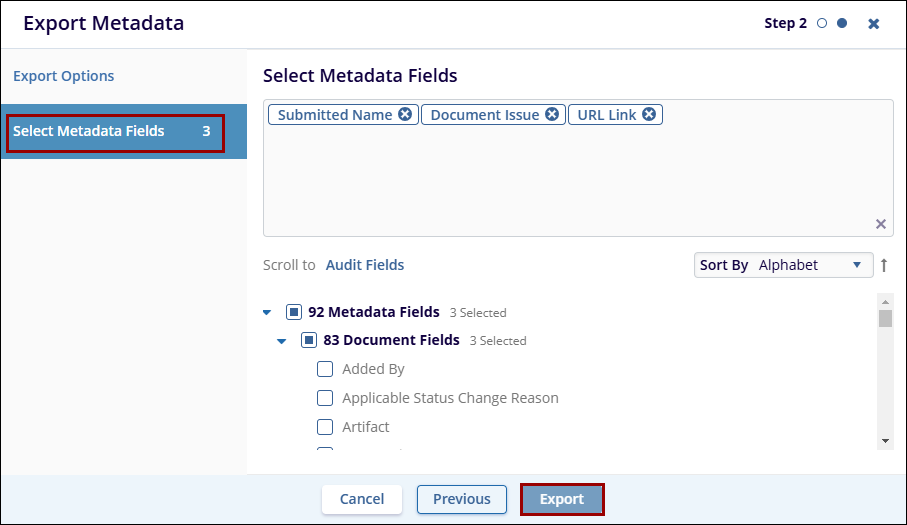
Task: Open the Export Options step
Action: pyautogui.click(x=64, y=76)
